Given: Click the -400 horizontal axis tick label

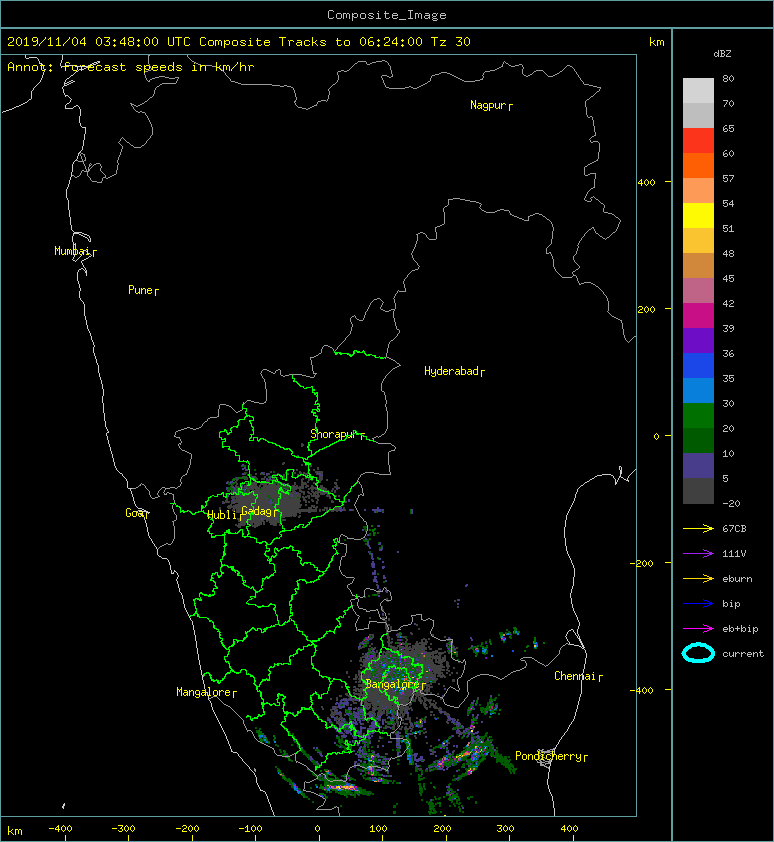Looking at the screenshot, I should (x=60, y=829).
